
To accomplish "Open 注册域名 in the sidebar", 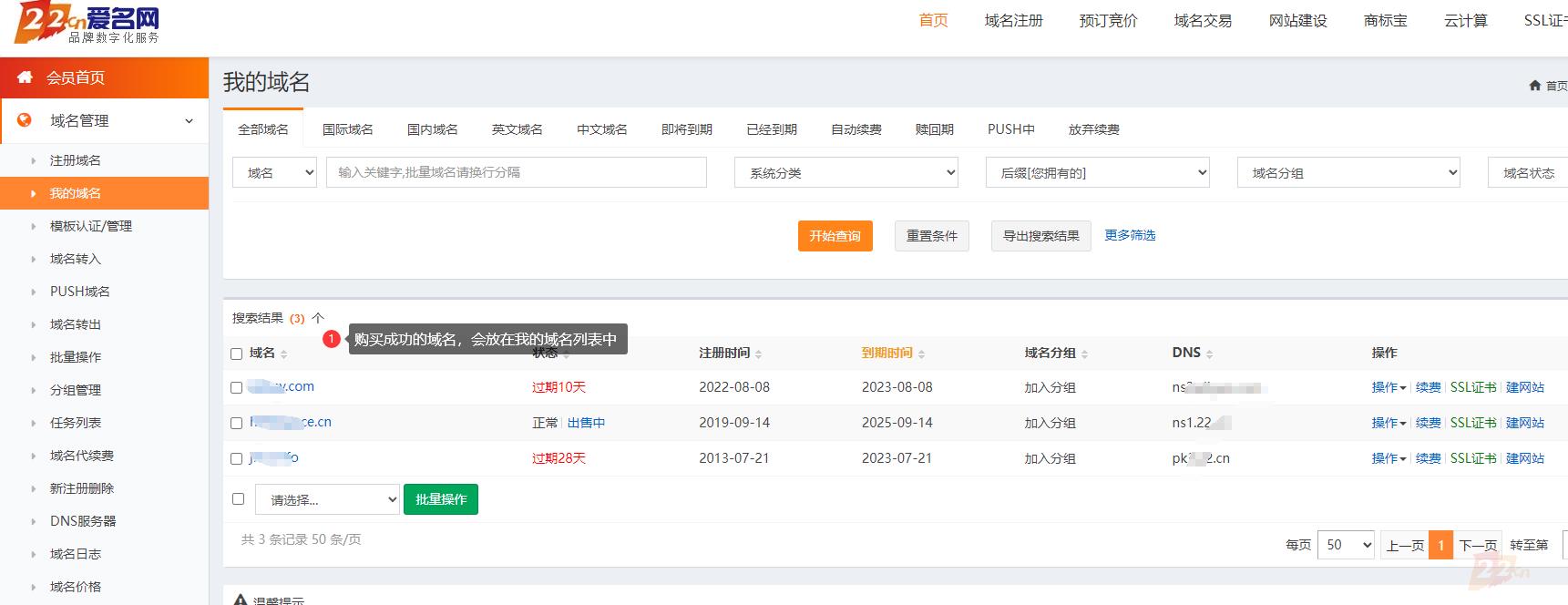I will tap(76, 160).
